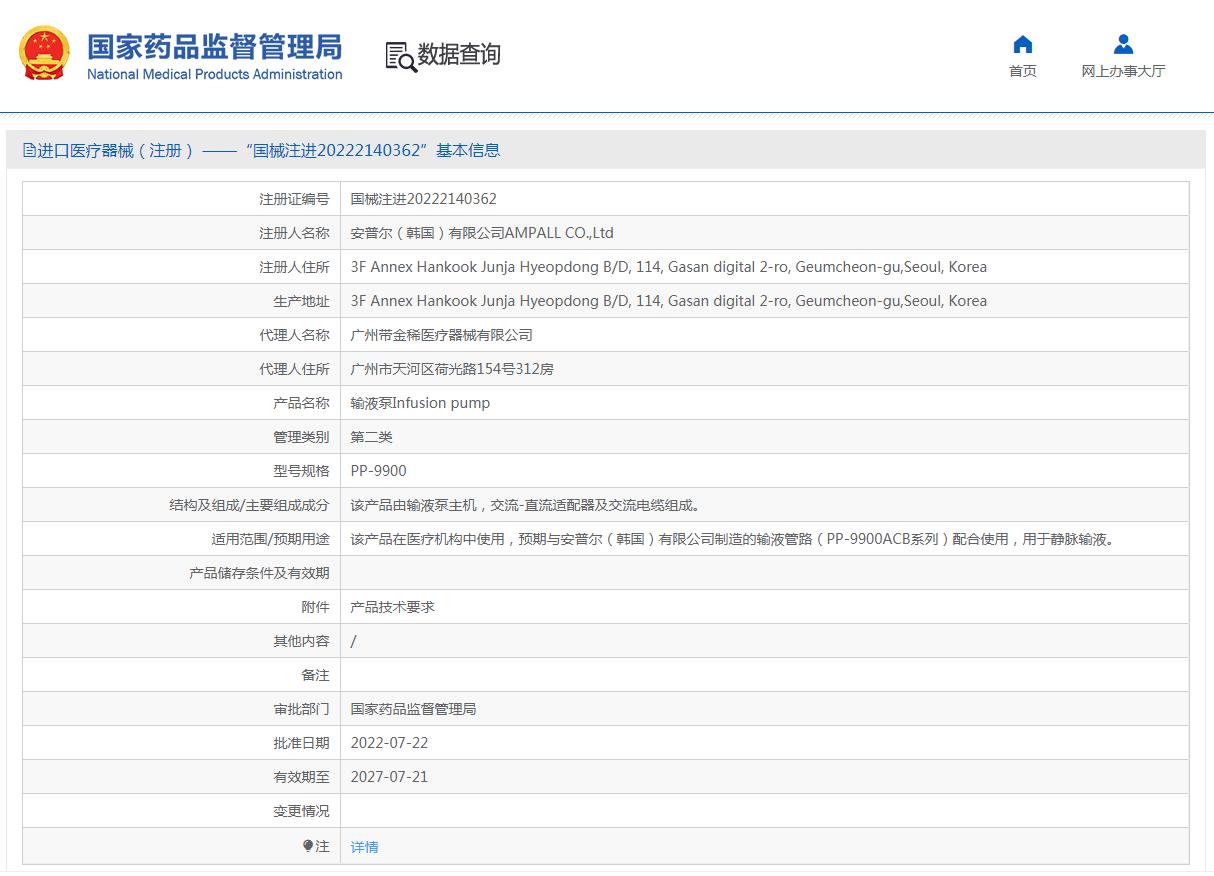Open 数据查询 via its magnifier document icon
This screenshot has height=876, width=1214.
coord(401,56)
